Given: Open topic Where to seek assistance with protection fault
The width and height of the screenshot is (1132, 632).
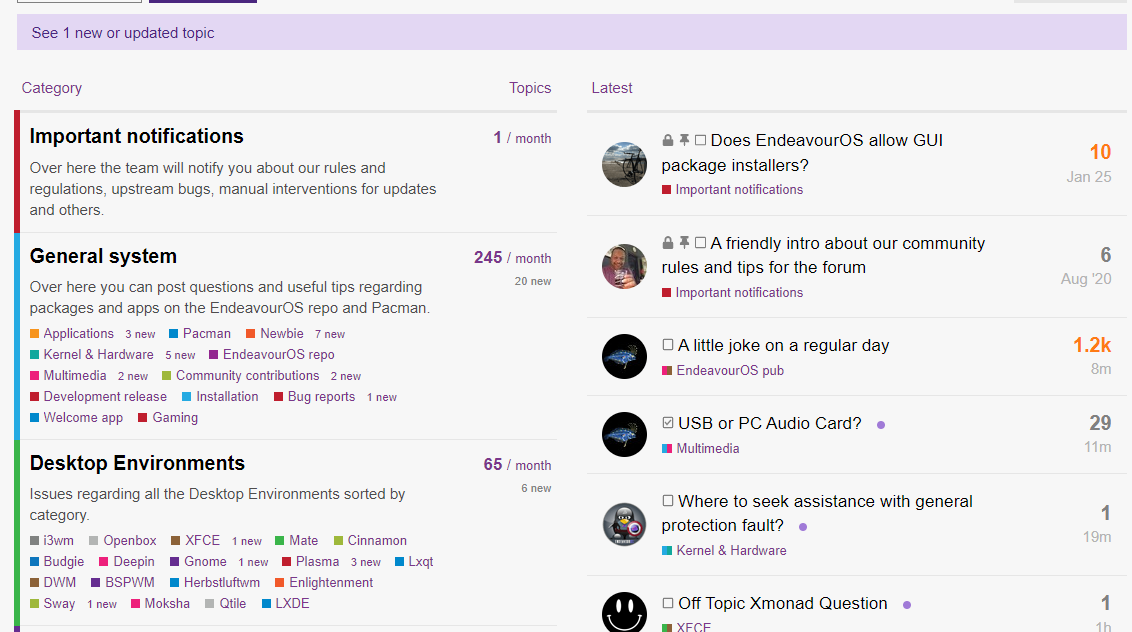Looking at the screenshot, I should pyautogui.click(x=817, y=513).
